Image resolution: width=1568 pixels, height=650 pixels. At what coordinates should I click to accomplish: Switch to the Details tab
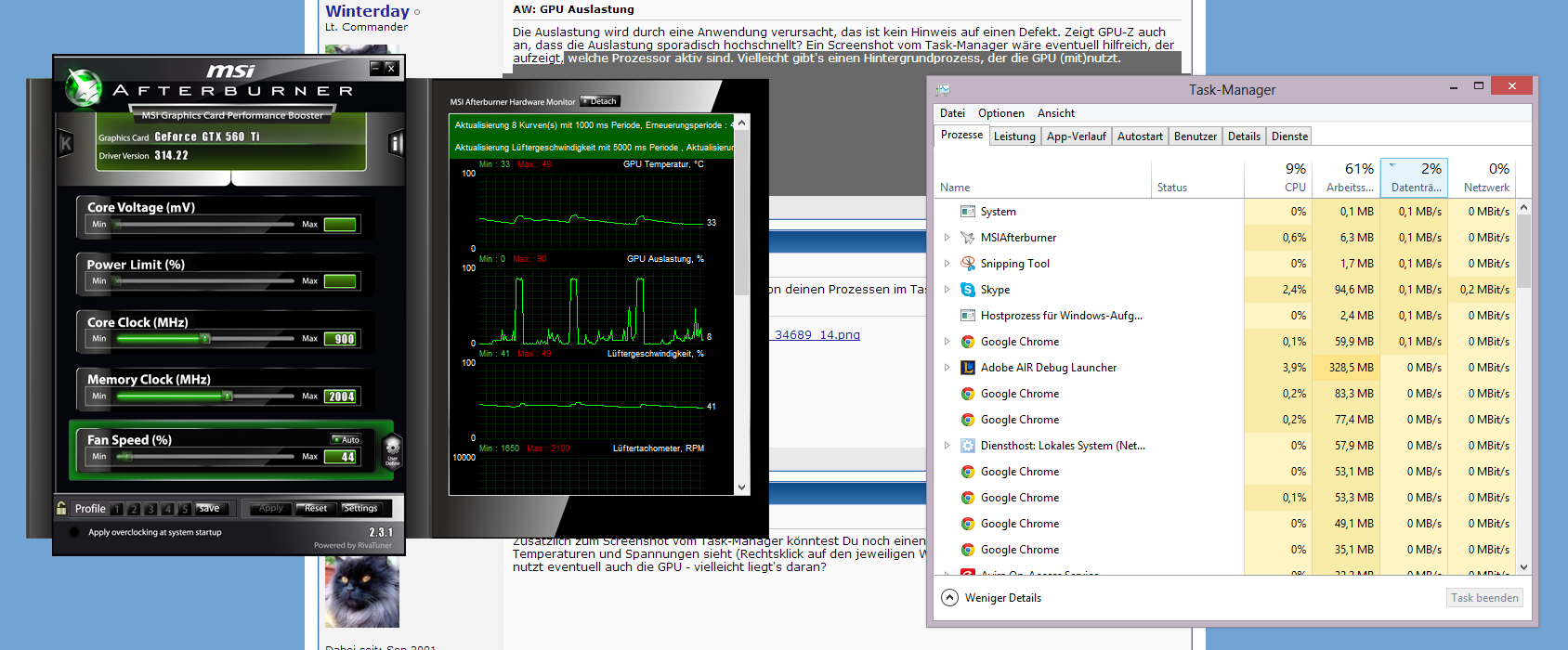(1244, 136)
